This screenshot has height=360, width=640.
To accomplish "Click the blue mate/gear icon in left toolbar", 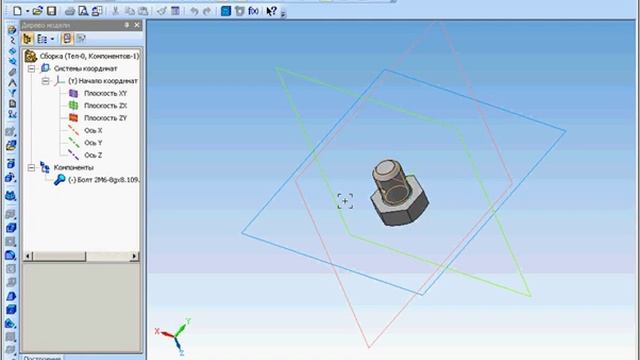I will pyautogui.click(x=11, y=177).
